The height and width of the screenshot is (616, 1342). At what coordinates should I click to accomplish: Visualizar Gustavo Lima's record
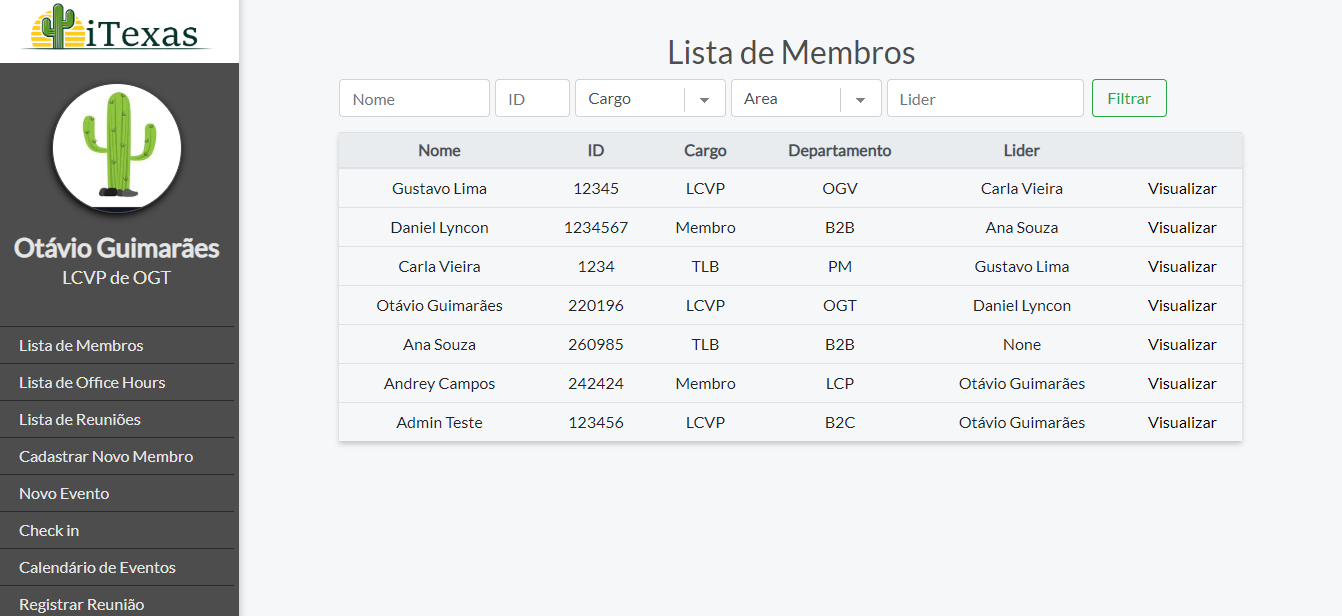[x=1182, y=188]
